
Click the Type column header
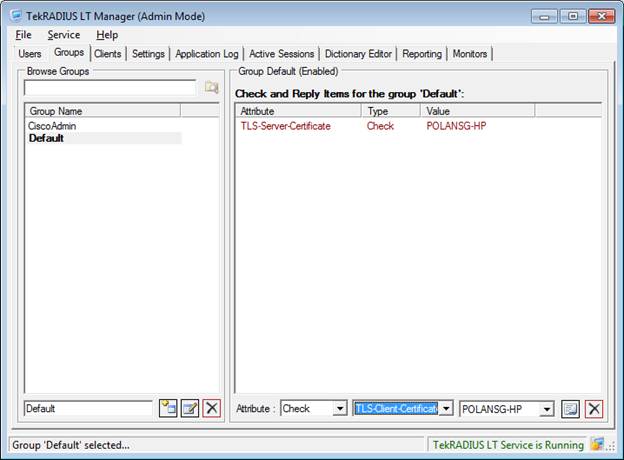click(x=391, y=111)
